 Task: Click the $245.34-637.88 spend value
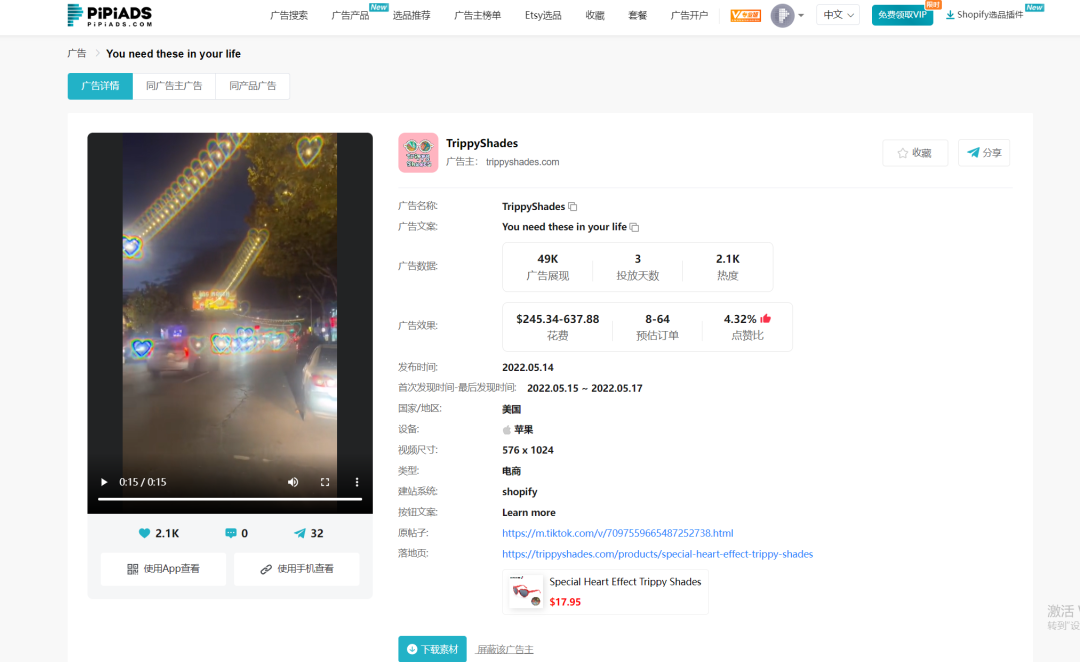pyautogui.click(x=558, y=319)
